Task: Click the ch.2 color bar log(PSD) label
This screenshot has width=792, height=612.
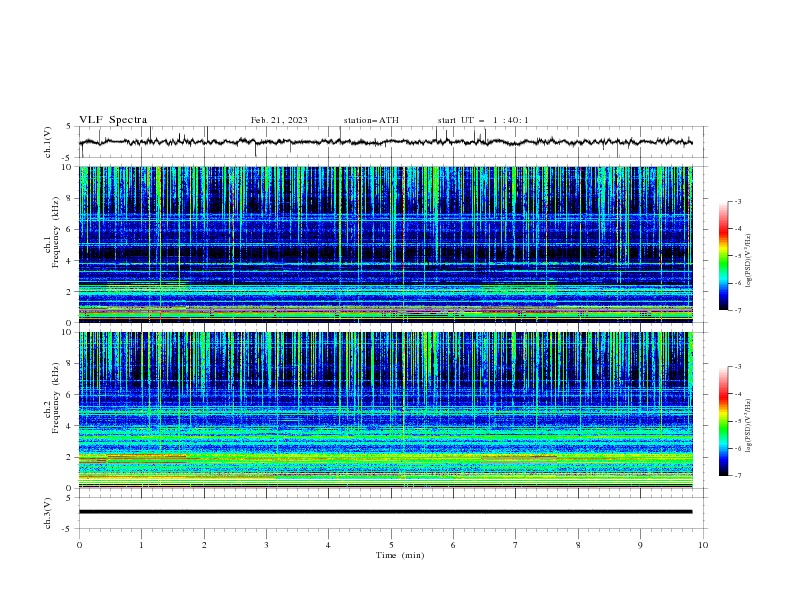Action: coord(749,426)
